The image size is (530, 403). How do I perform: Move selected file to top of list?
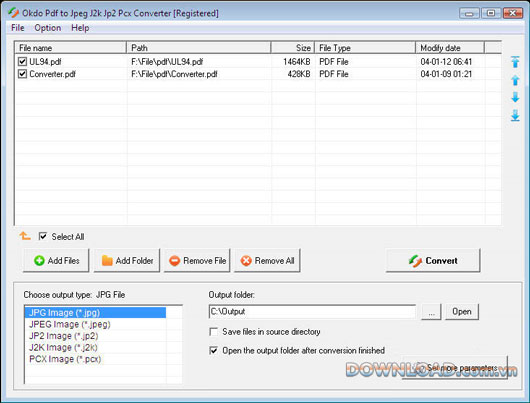click(515, 62)
